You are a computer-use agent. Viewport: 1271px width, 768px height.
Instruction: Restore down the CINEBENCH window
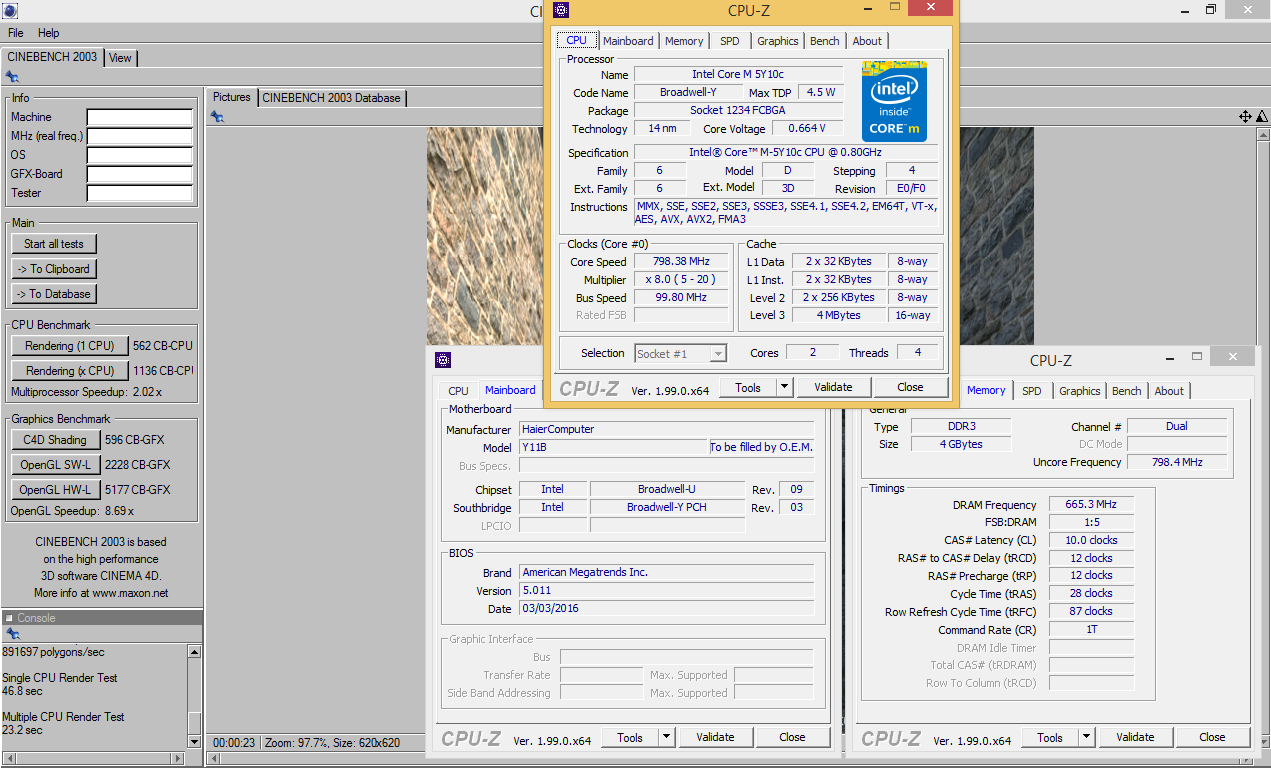(1211, 9)
